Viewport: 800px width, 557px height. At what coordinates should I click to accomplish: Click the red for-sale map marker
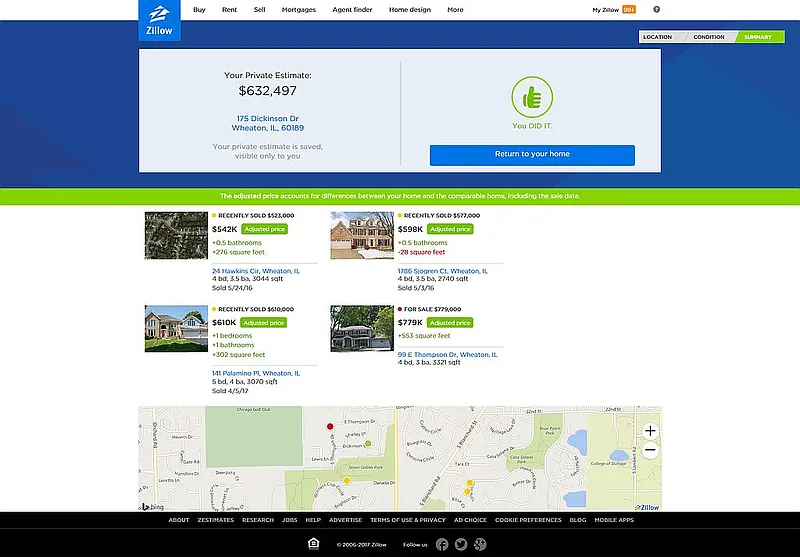(330, 426)
